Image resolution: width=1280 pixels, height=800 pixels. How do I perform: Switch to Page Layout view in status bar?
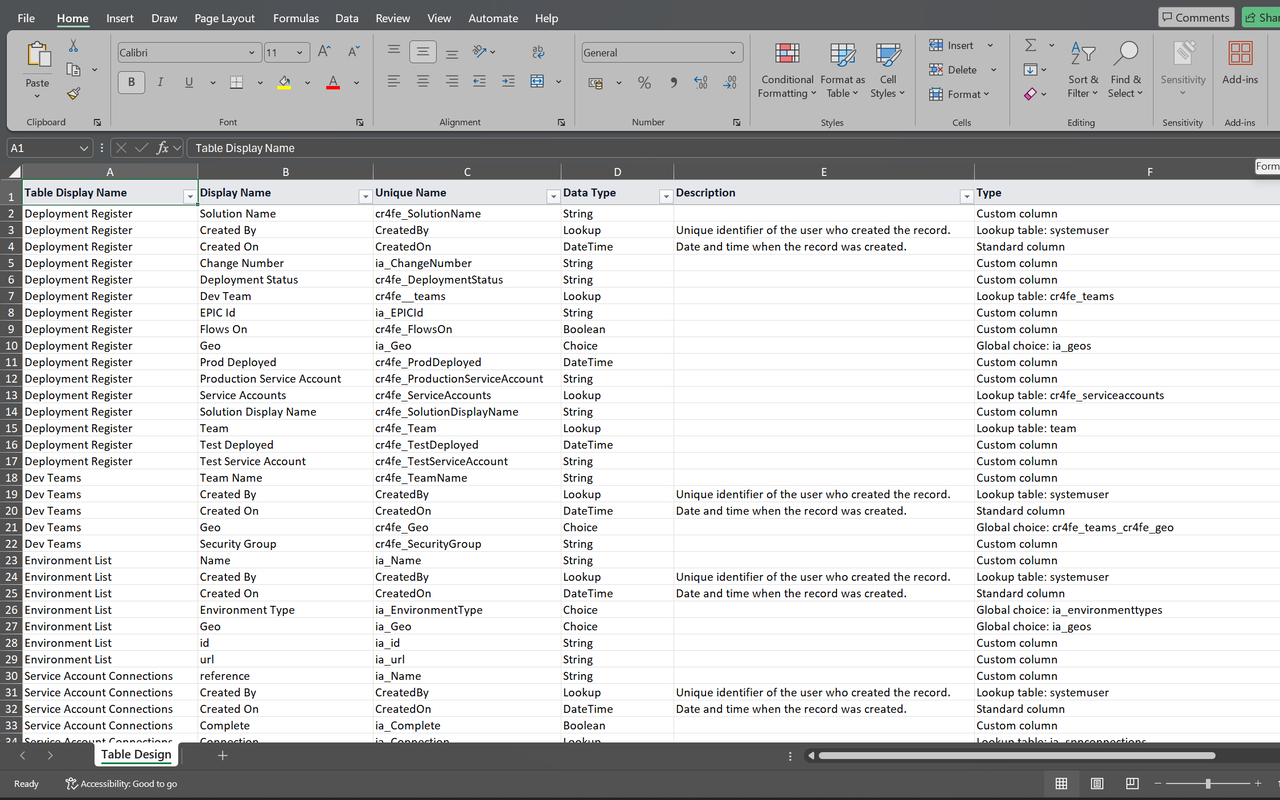(1097, 783)
